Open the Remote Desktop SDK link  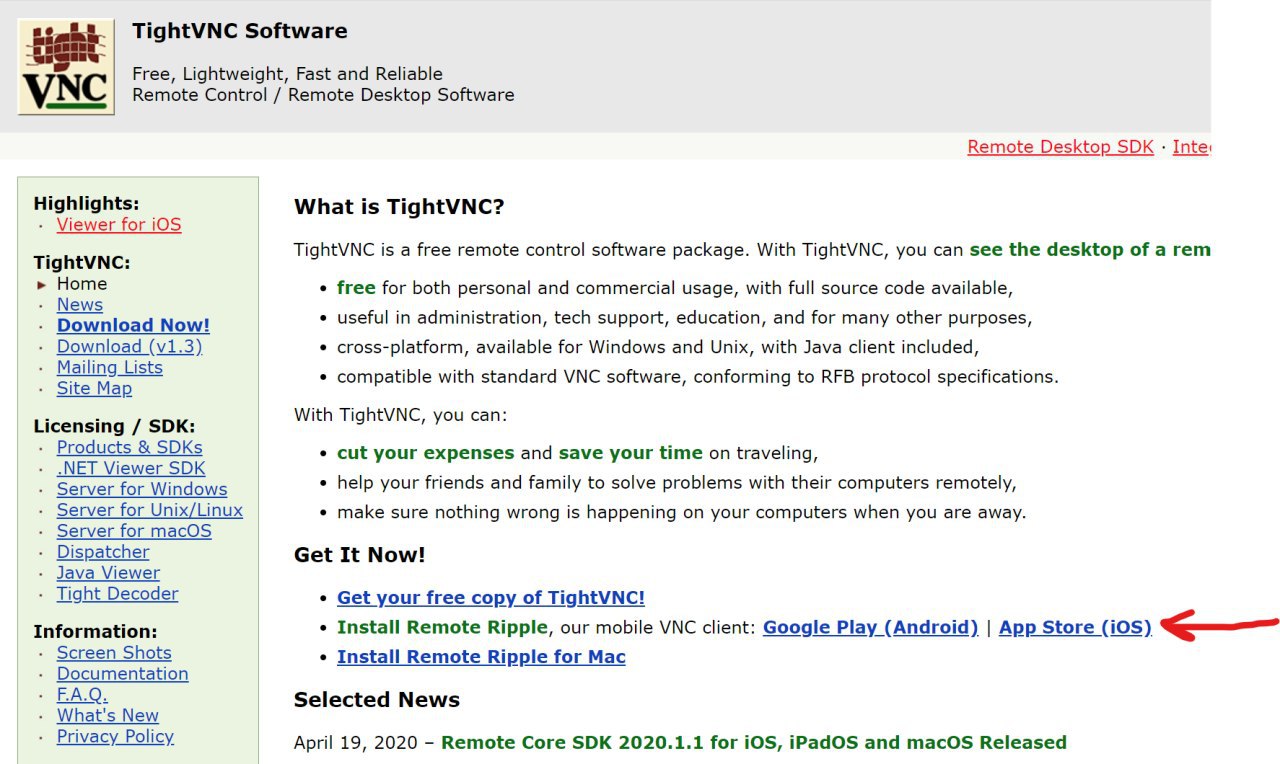[x=1060, y=147]
